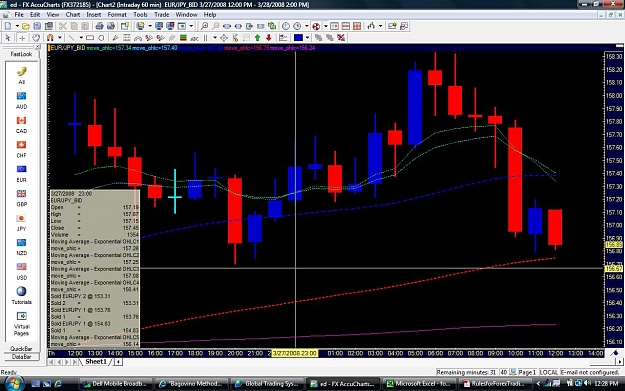Screen dimensions: 625x391
Task: Click the red X delete drawings icon
Action: click(x=341, y=38)
